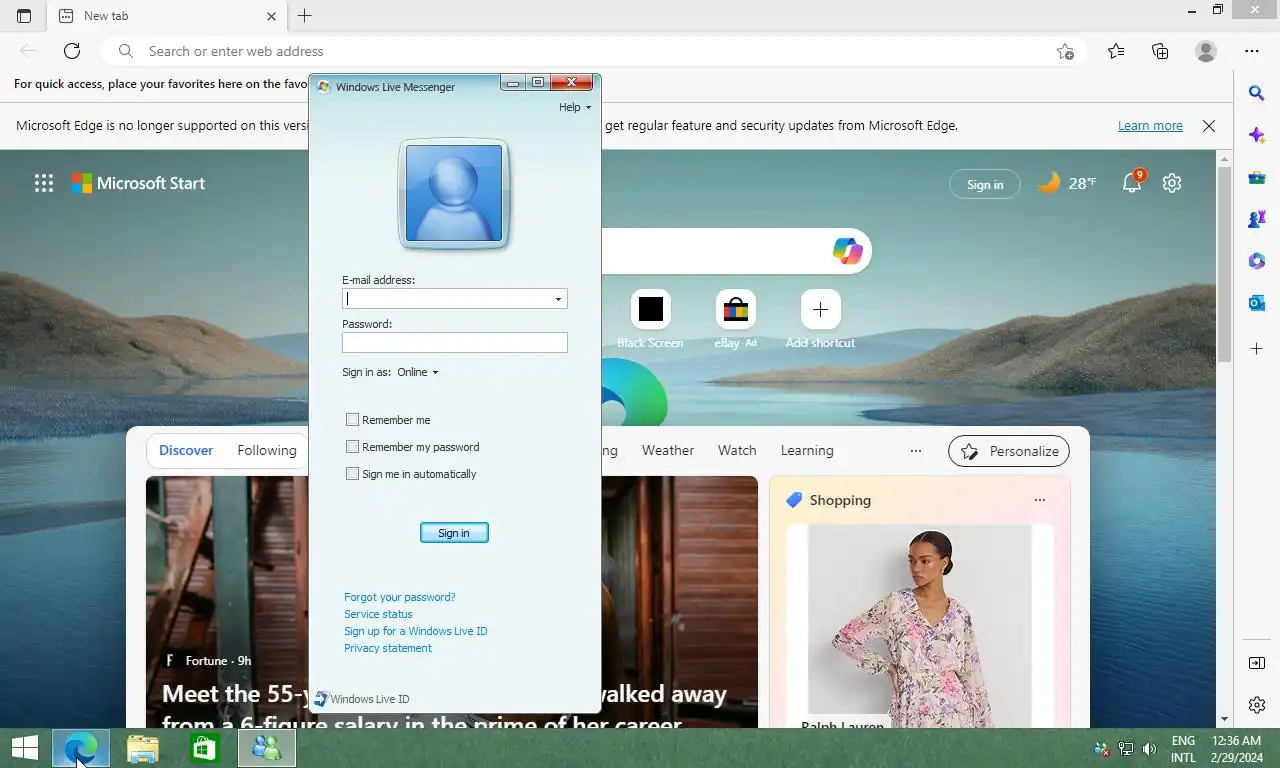Open the Windows Start button
The width and height of the screenshot is (1280, 768).
point(25,748)
